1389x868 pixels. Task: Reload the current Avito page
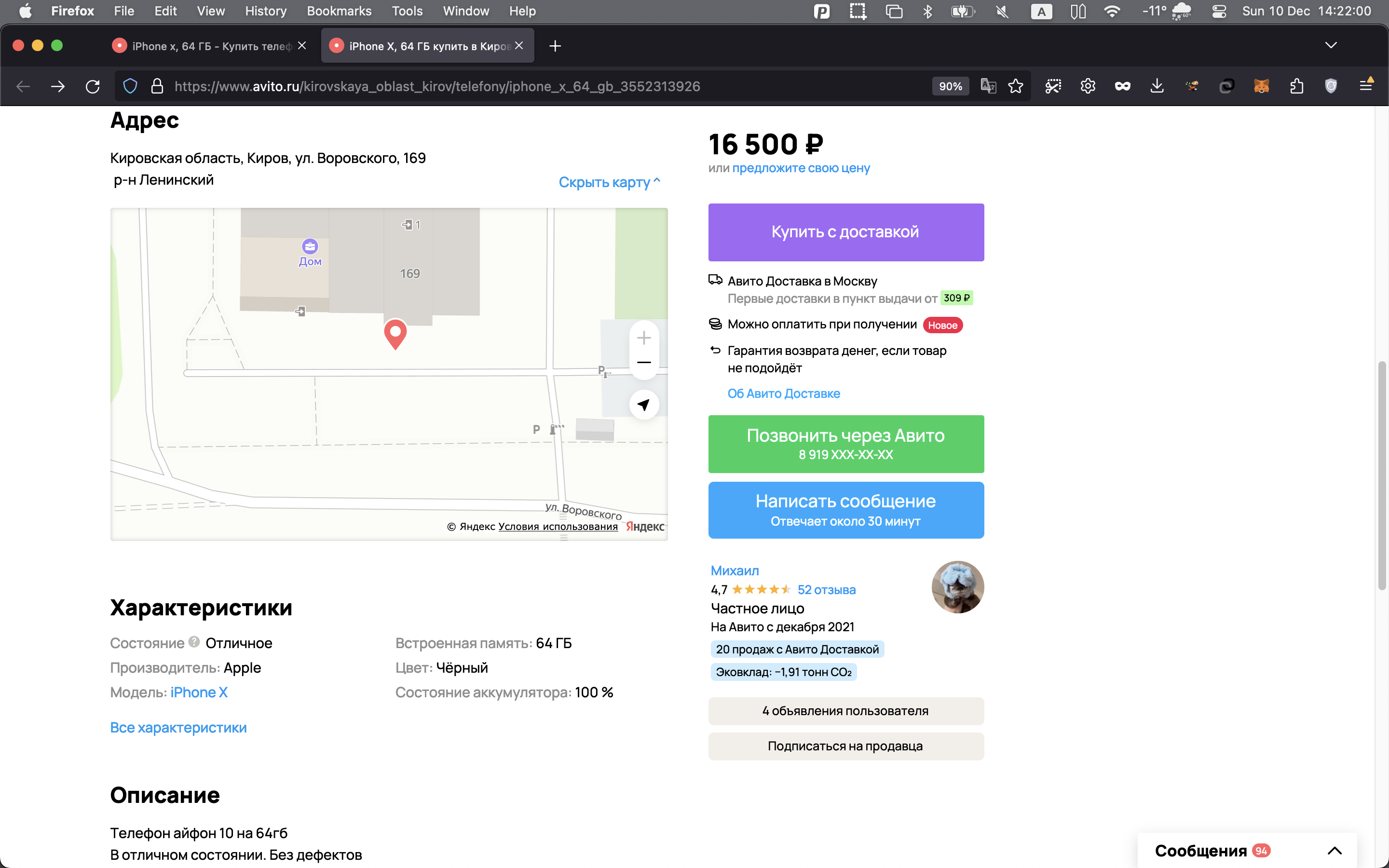(x=93, y=86)
